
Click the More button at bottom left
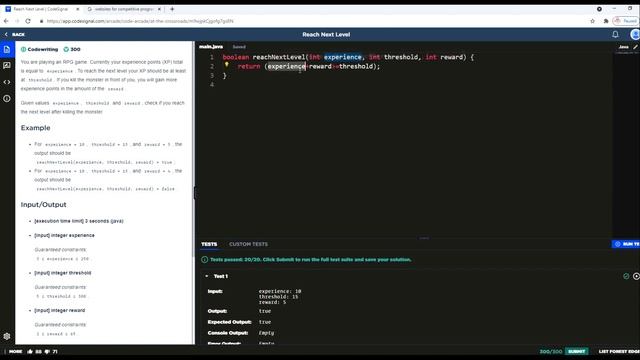[x=16, y=351]
